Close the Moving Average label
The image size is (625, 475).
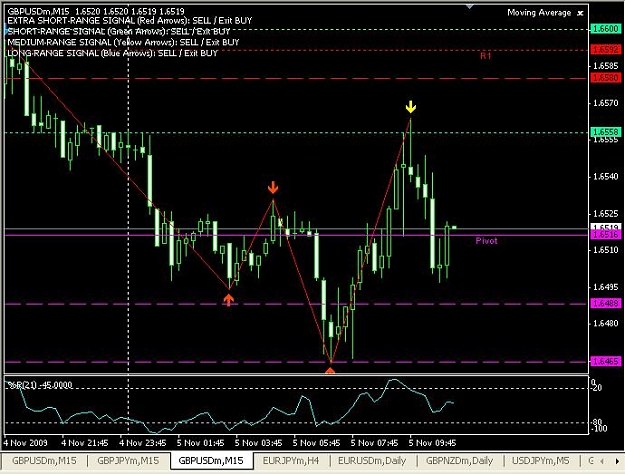click(x=581, y=13)
